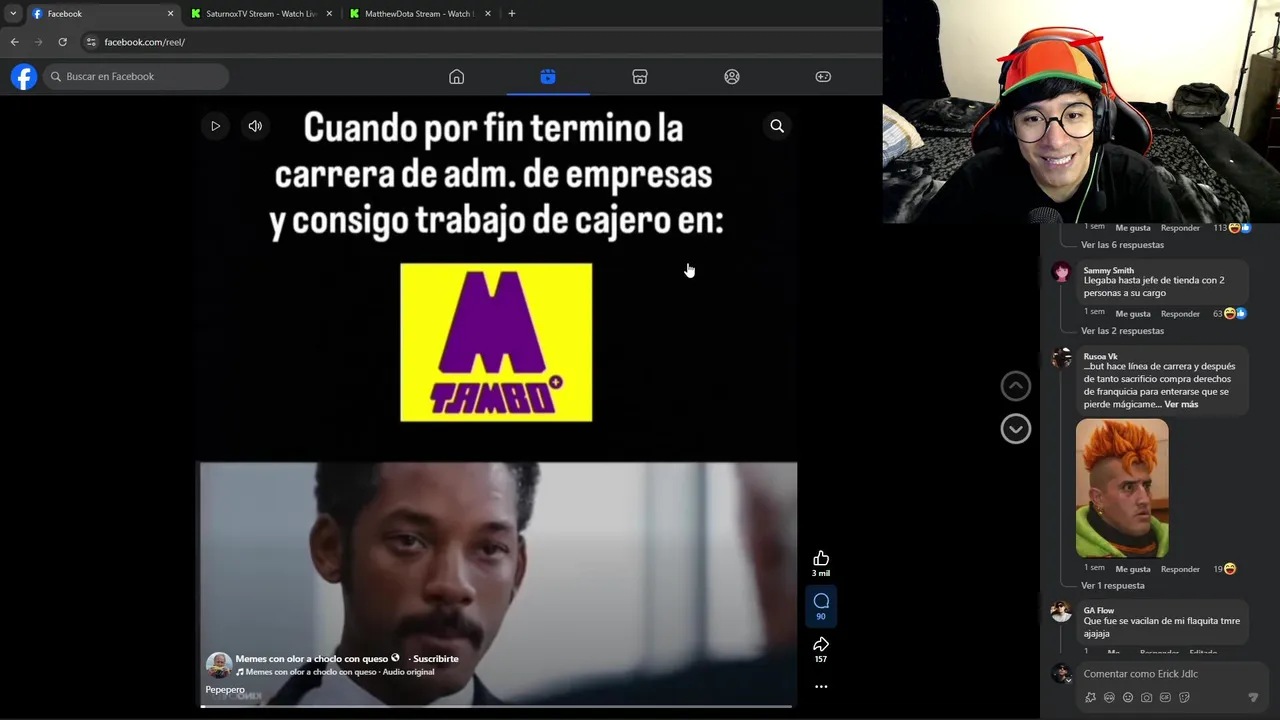Share the reel with arrow icon
The height and width of the screenshot is (720, 1280).
[x=821, y=644]
